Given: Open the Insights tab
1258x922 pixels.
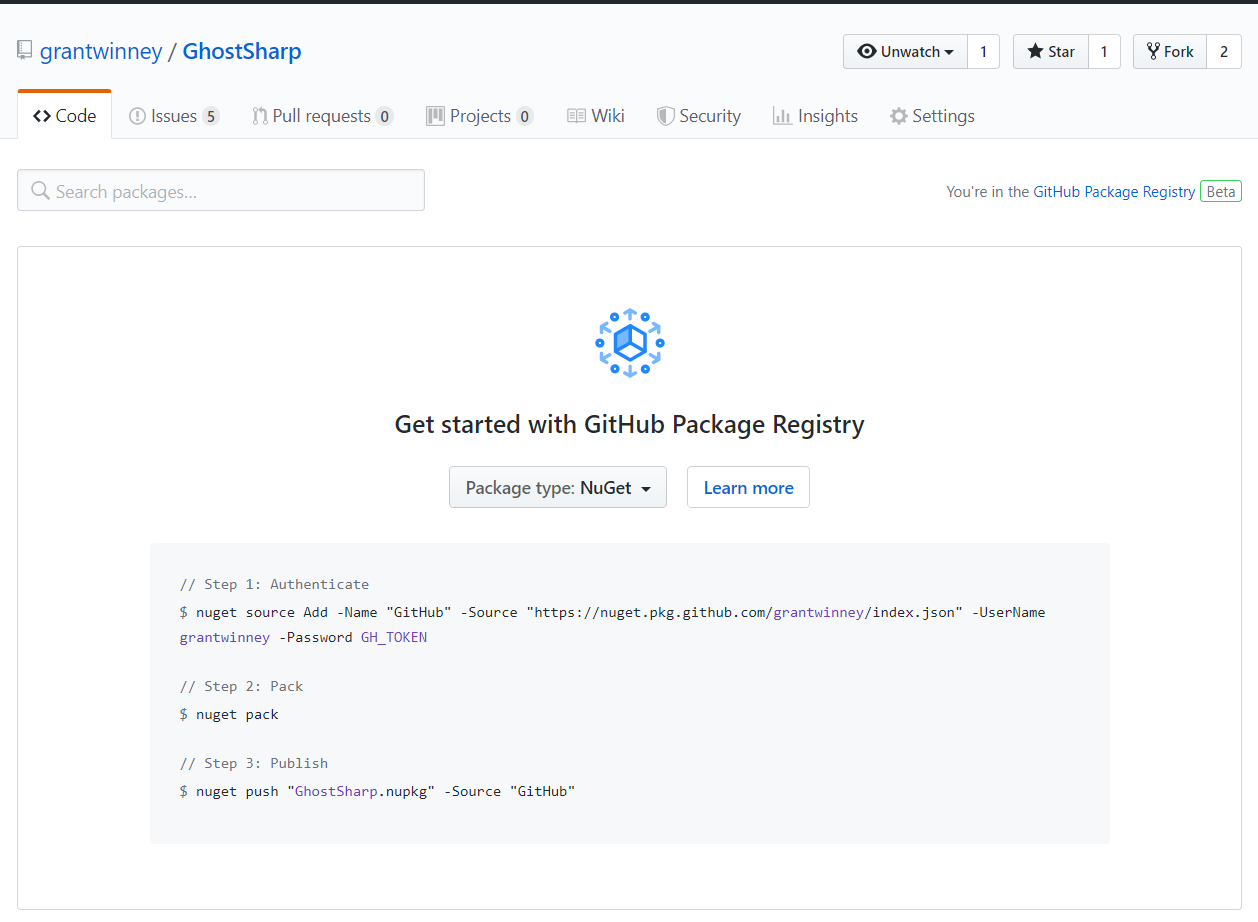Looking at the screenshot, I should point(815,116).
